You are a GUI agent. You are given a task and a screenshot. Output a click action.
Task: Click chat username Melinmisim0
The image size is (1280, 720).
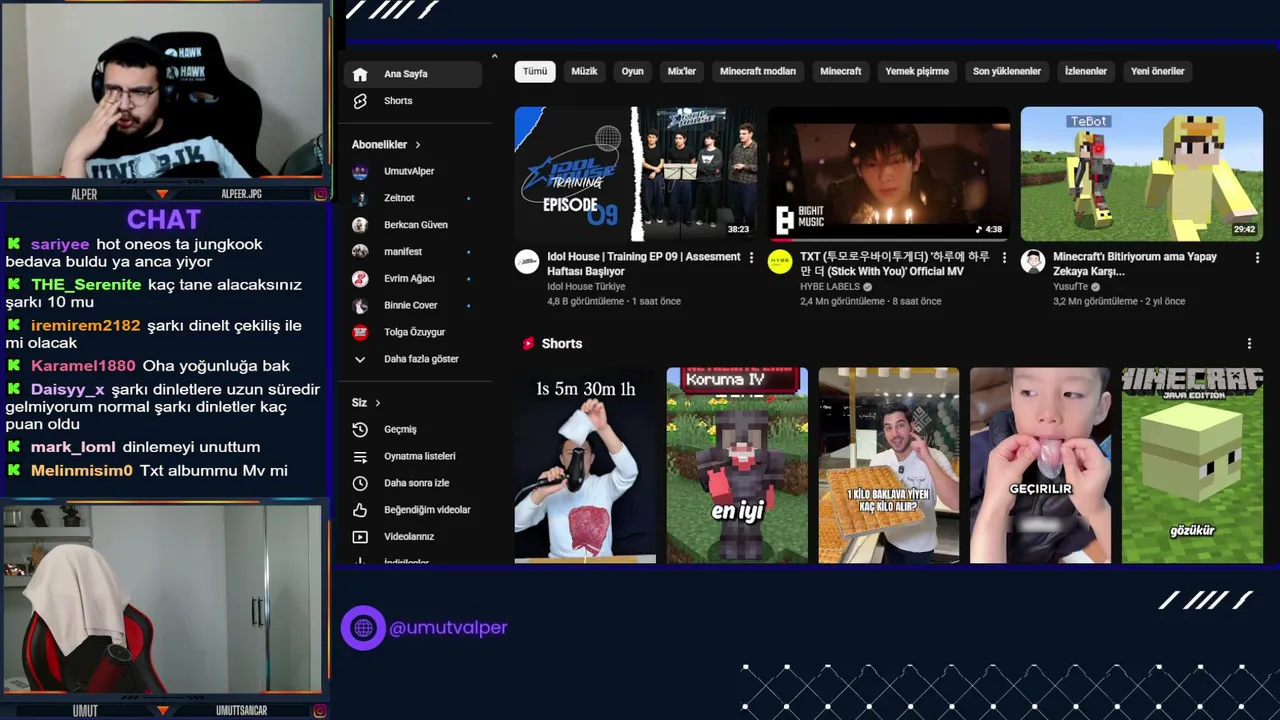82,471
